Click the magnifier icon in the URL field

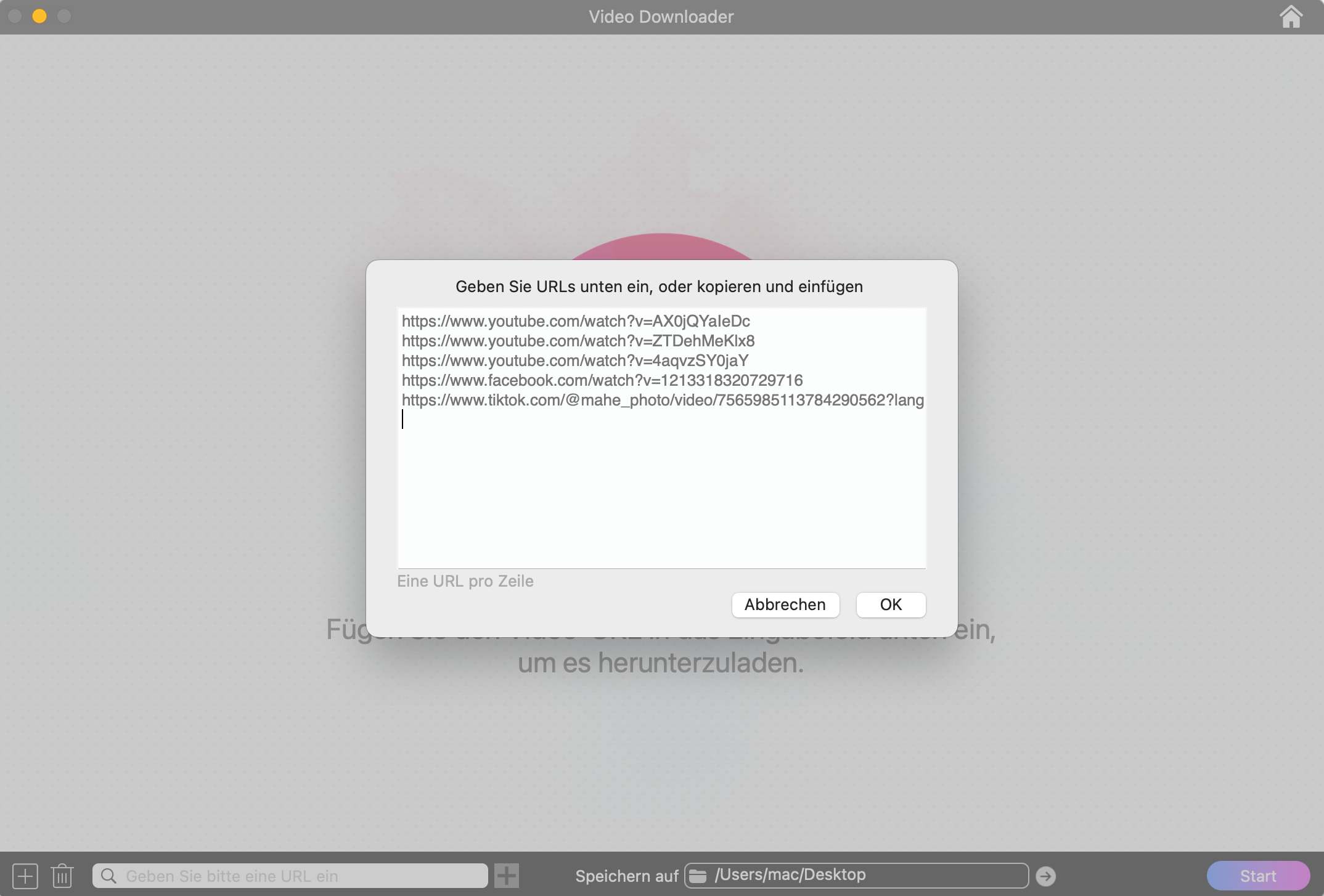click(x=108, y=875)
